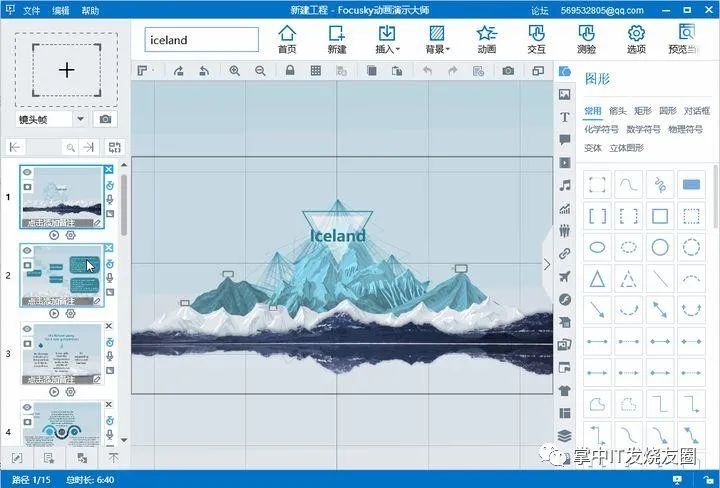Toggle the lock icon in toolbar

290,70
